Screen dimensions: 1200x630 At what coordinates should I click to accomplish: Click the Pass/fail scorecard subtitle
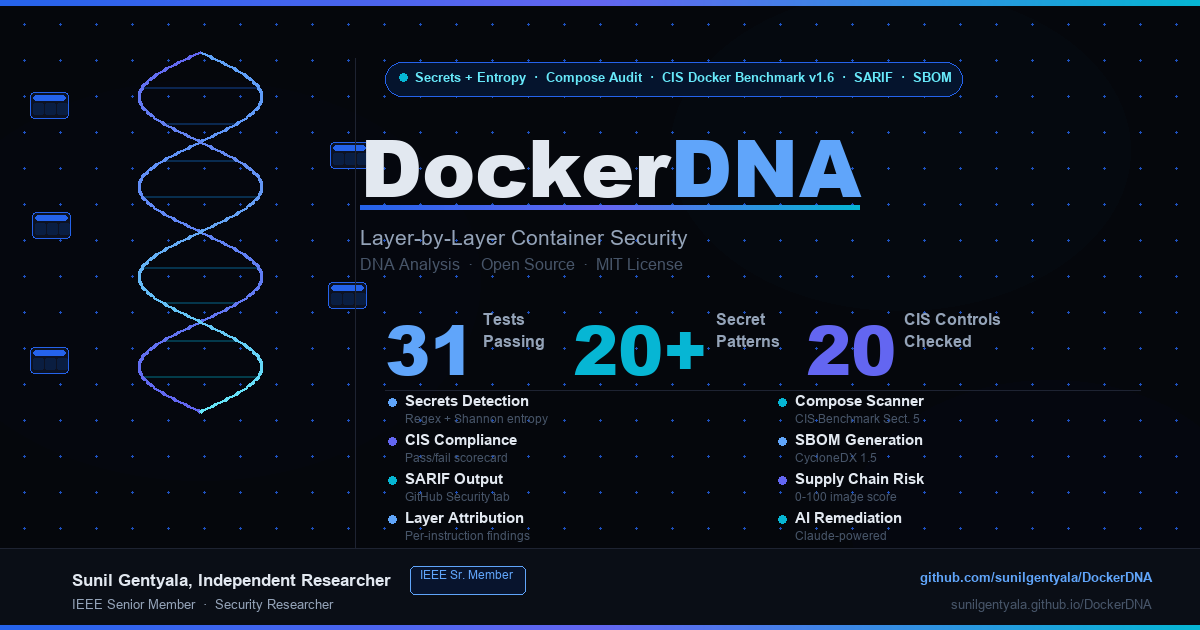pyautogui.click(x=456, y=458)
